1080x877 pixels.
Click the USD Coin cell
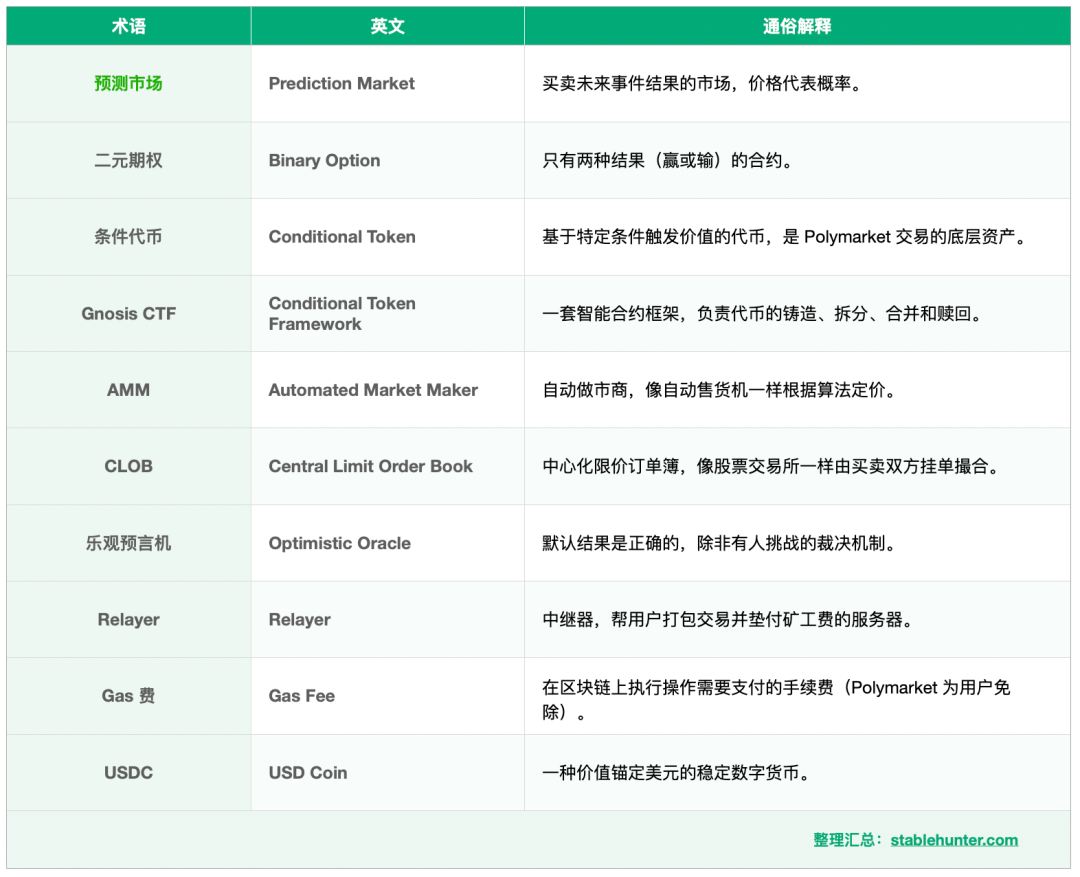pyautogui.click(x=307, y=772)
